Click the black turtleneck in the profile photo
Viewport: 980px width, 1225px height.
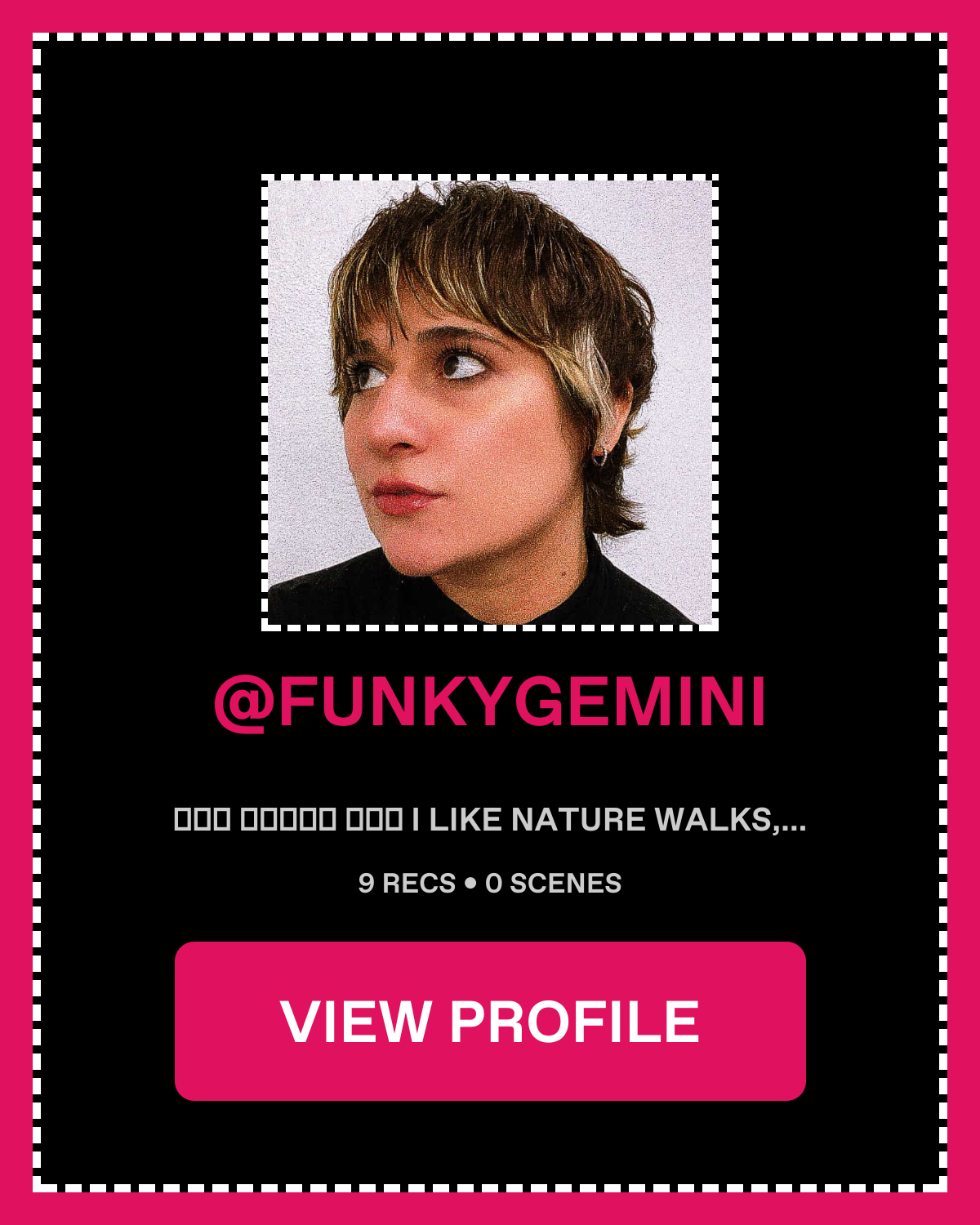[490, 592]
